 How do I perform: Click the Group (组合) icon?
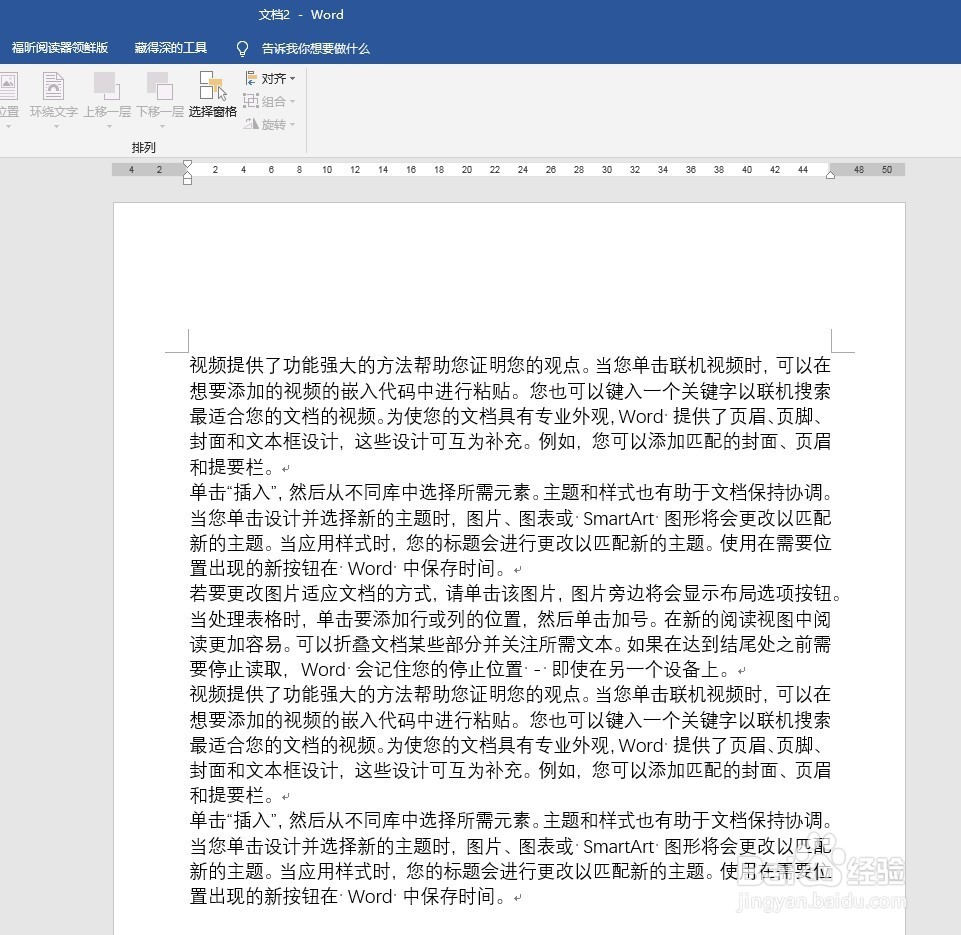(252, 101)
